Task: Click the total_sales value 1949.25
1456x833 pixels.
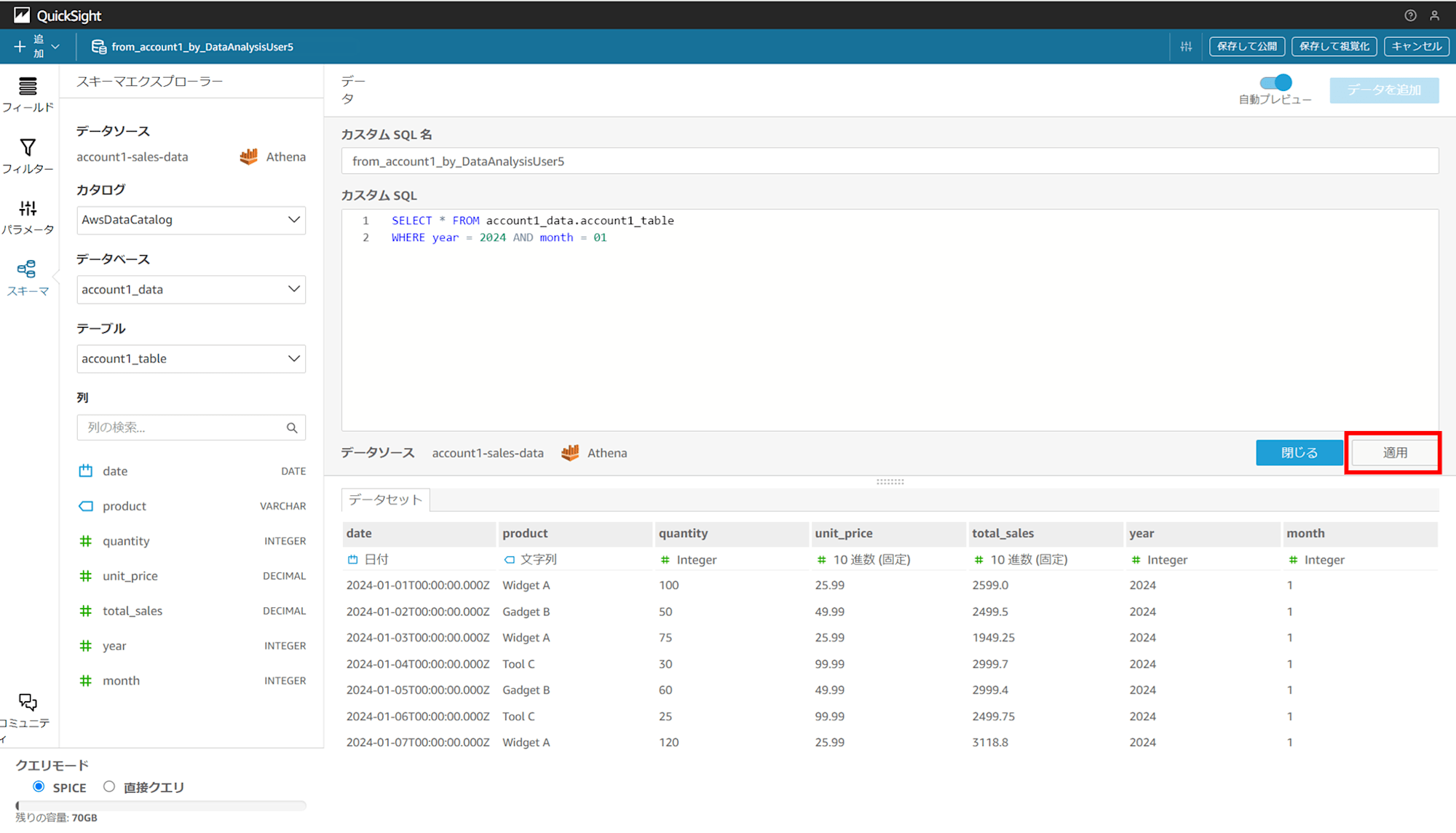Action: [x=993, y=638]
